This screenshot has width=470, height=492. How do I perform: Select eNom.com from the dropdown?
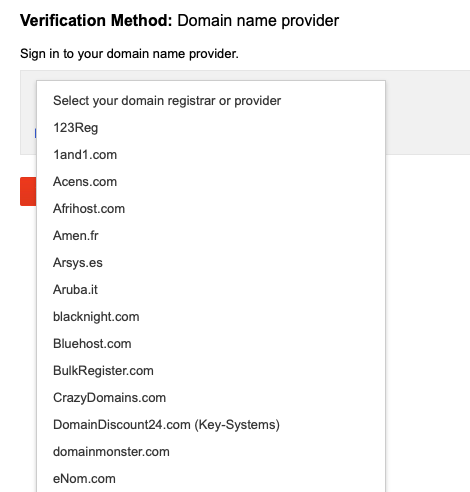click(x=211, y=479)
